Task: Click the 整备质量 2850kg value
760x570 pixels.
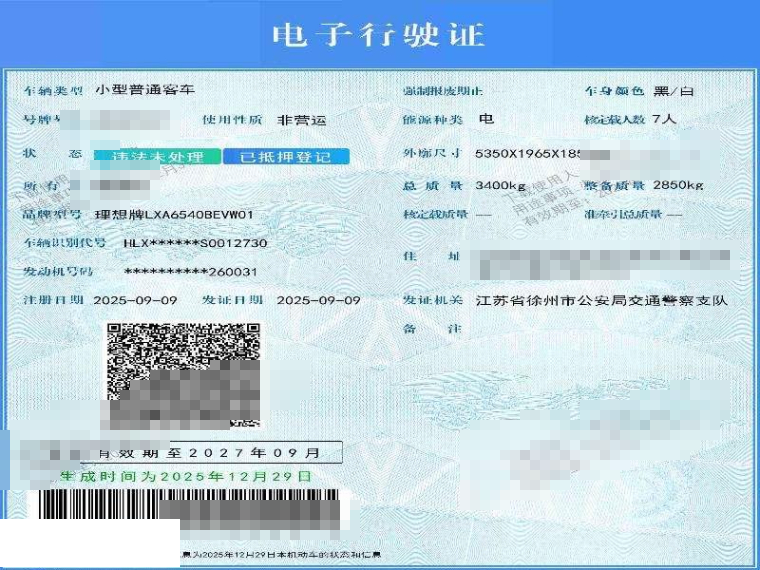Action: (x=677, y=185)
